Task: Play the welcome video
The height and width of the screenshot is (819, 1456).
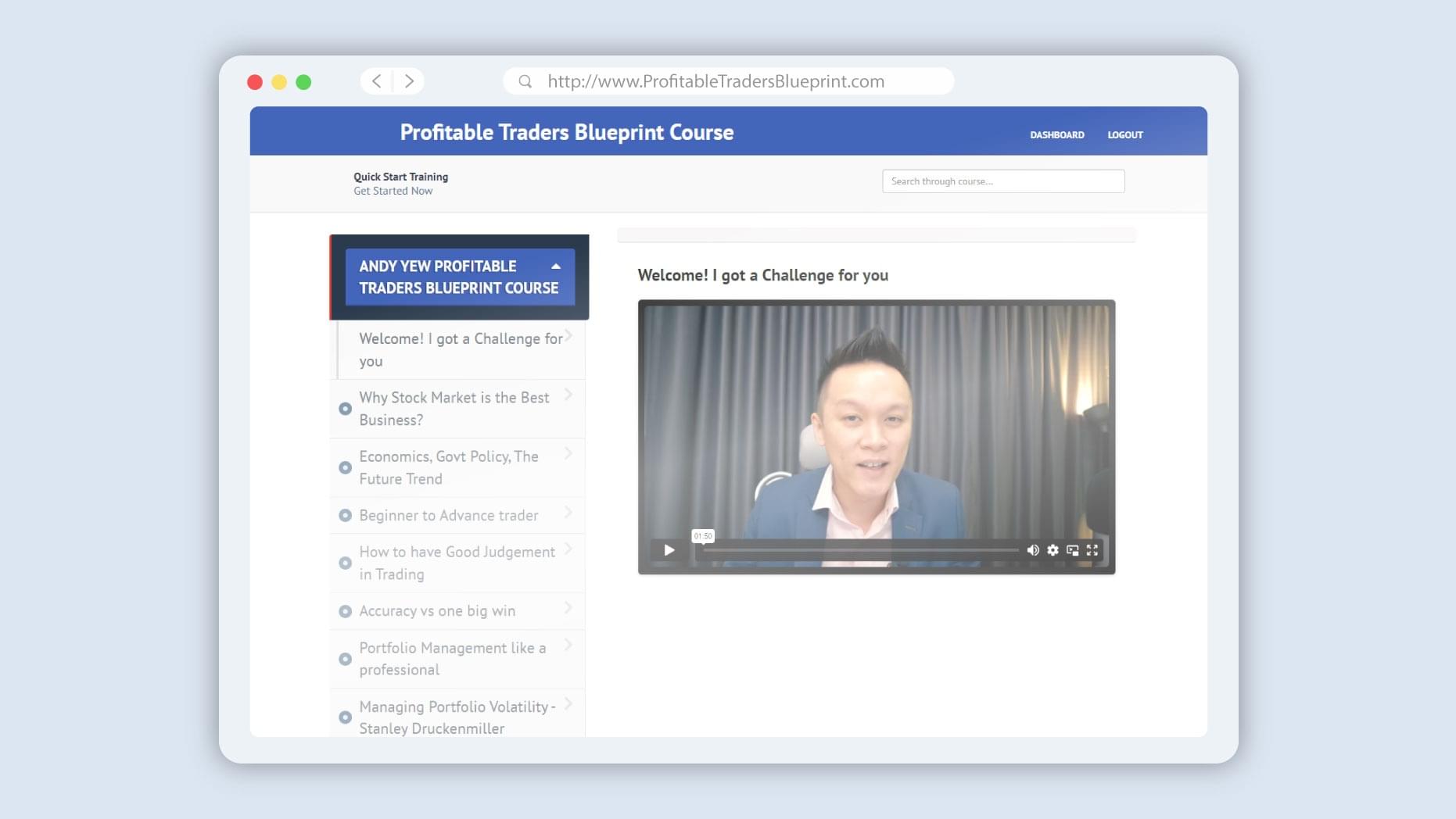Action: (x=669, y=550)
